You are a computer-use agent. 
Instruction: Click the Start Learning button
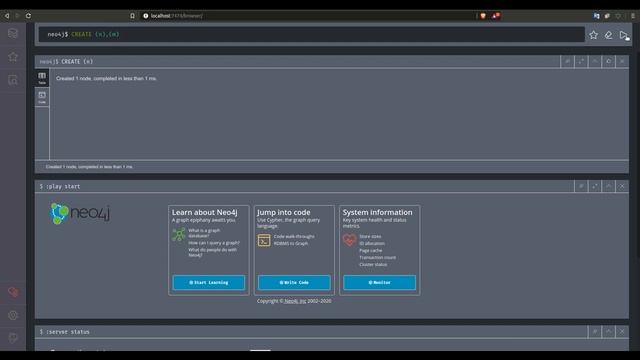coord(209,282)
